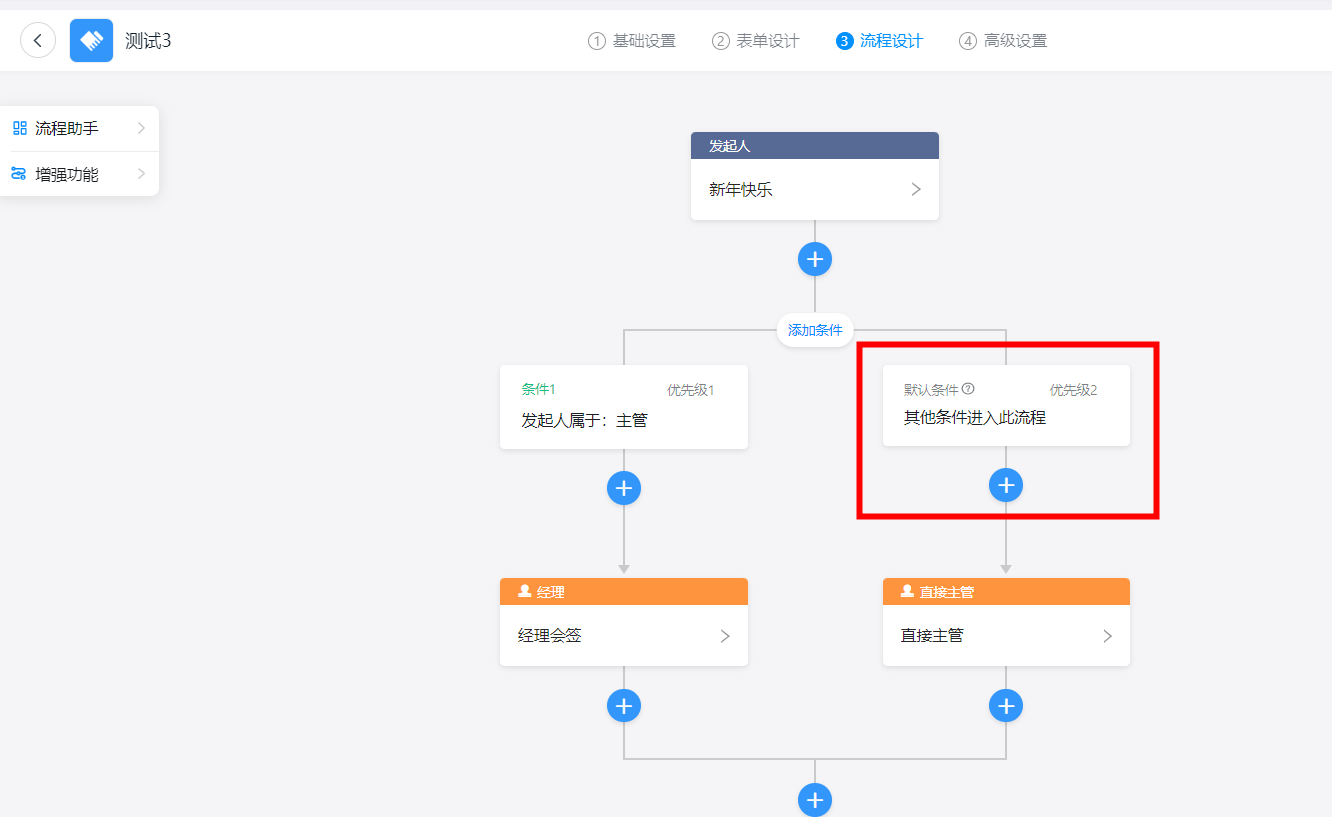Click the person icon in 经理 header
Image resolution: width=1332 pixels, height=817 pixels.
524,591
